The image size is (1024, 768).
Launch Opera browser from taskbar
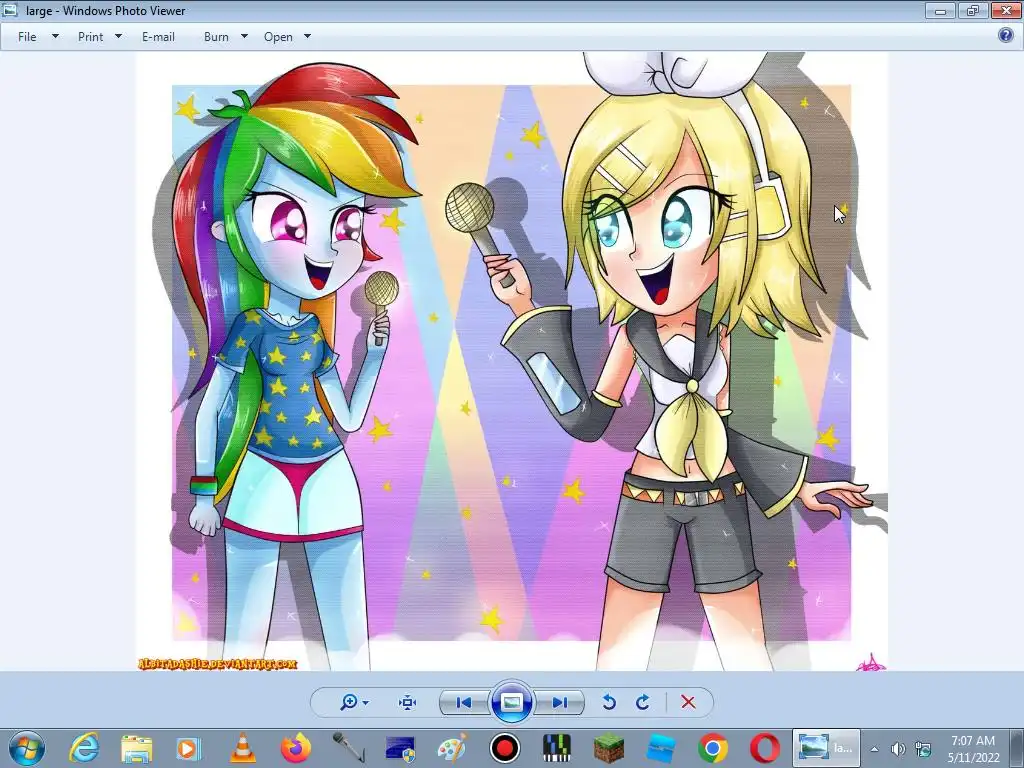[765, 748]
